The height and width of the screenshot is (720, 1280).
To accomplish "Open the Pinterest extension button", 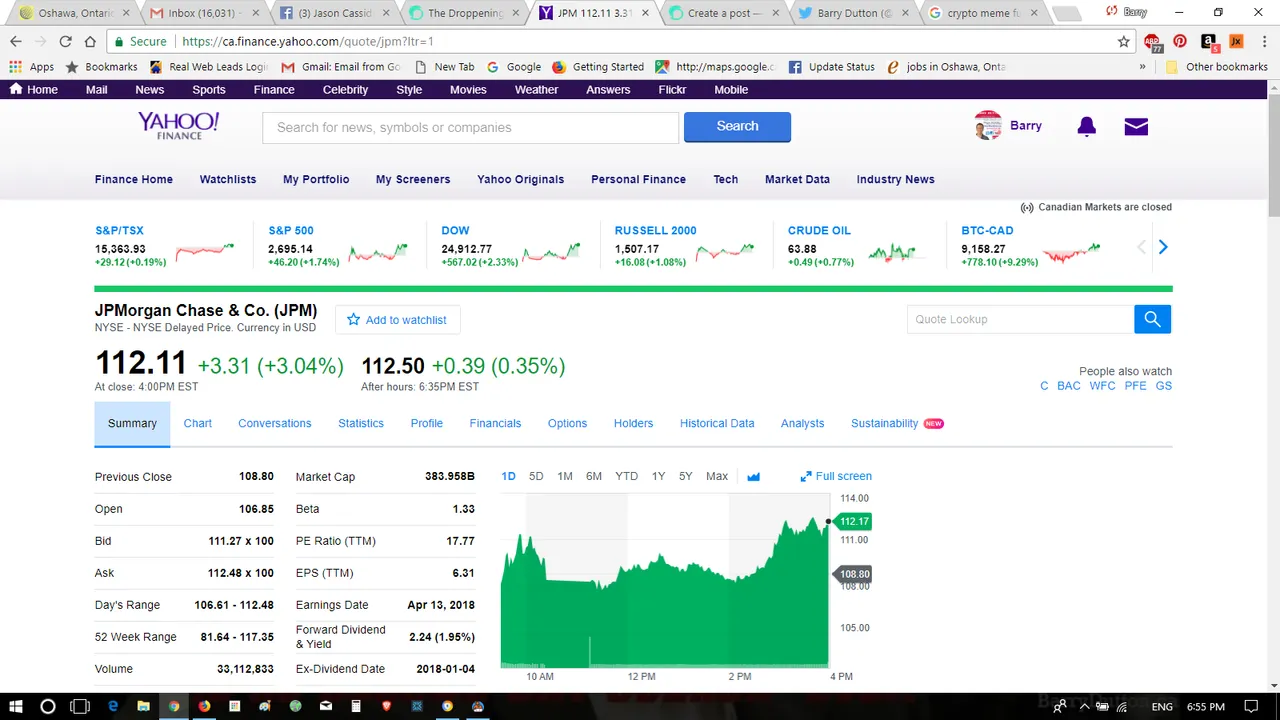I will (1180, 42).
